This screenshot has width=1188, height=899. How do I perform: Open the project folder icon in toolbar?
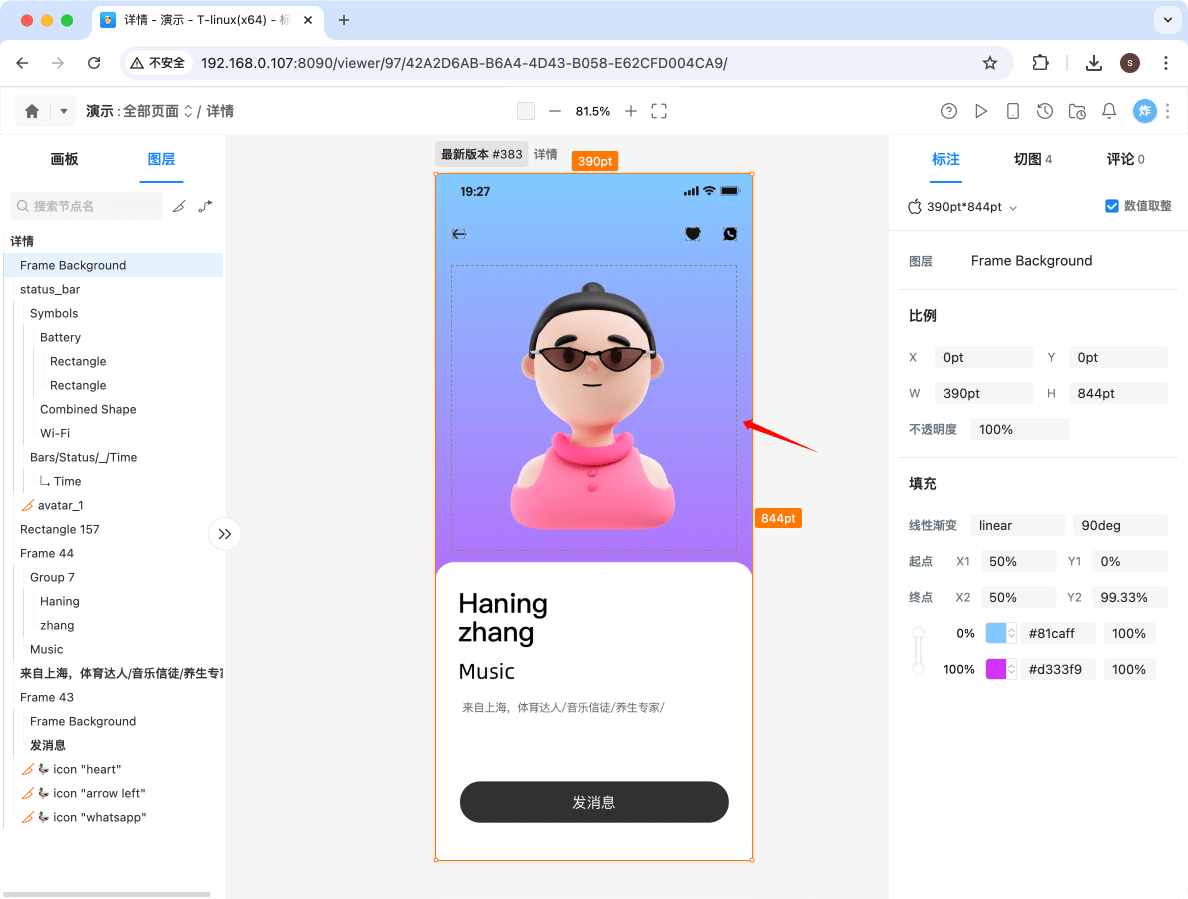click(1077, 112)
